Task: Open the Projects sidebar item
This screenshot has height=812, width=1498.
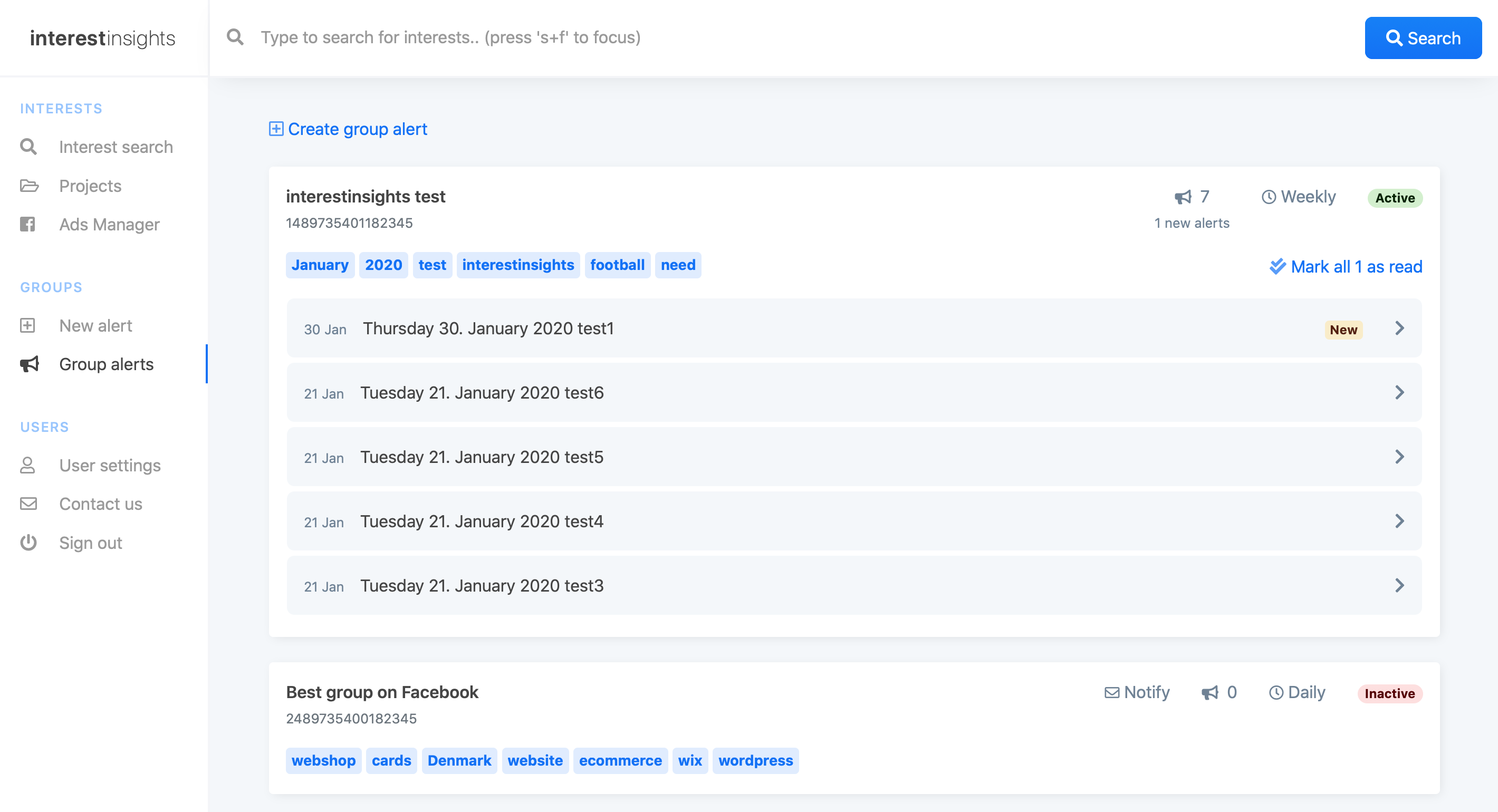Action: [90, 186]
